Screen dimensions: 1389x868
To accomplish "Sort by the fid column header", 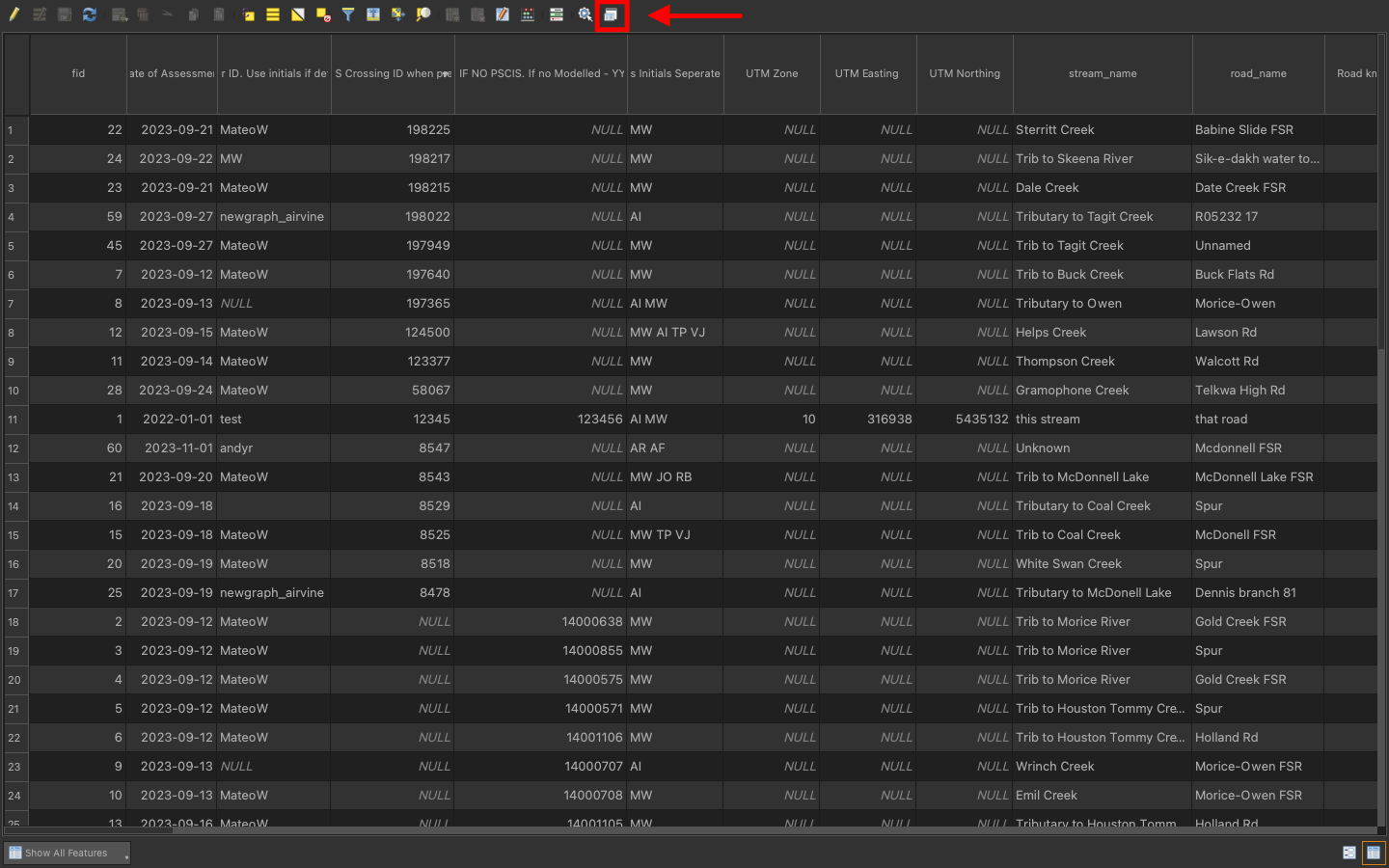I will 78,73.
